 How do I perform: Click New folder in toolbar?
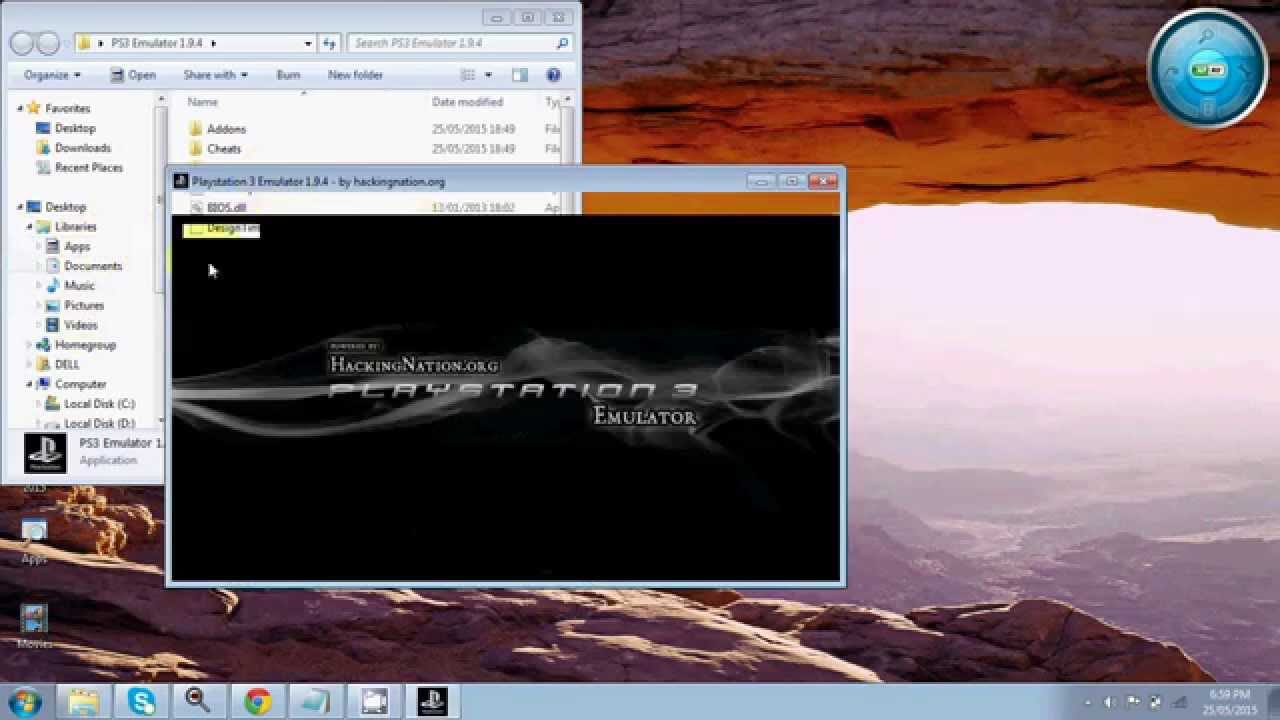pos(355,75)
